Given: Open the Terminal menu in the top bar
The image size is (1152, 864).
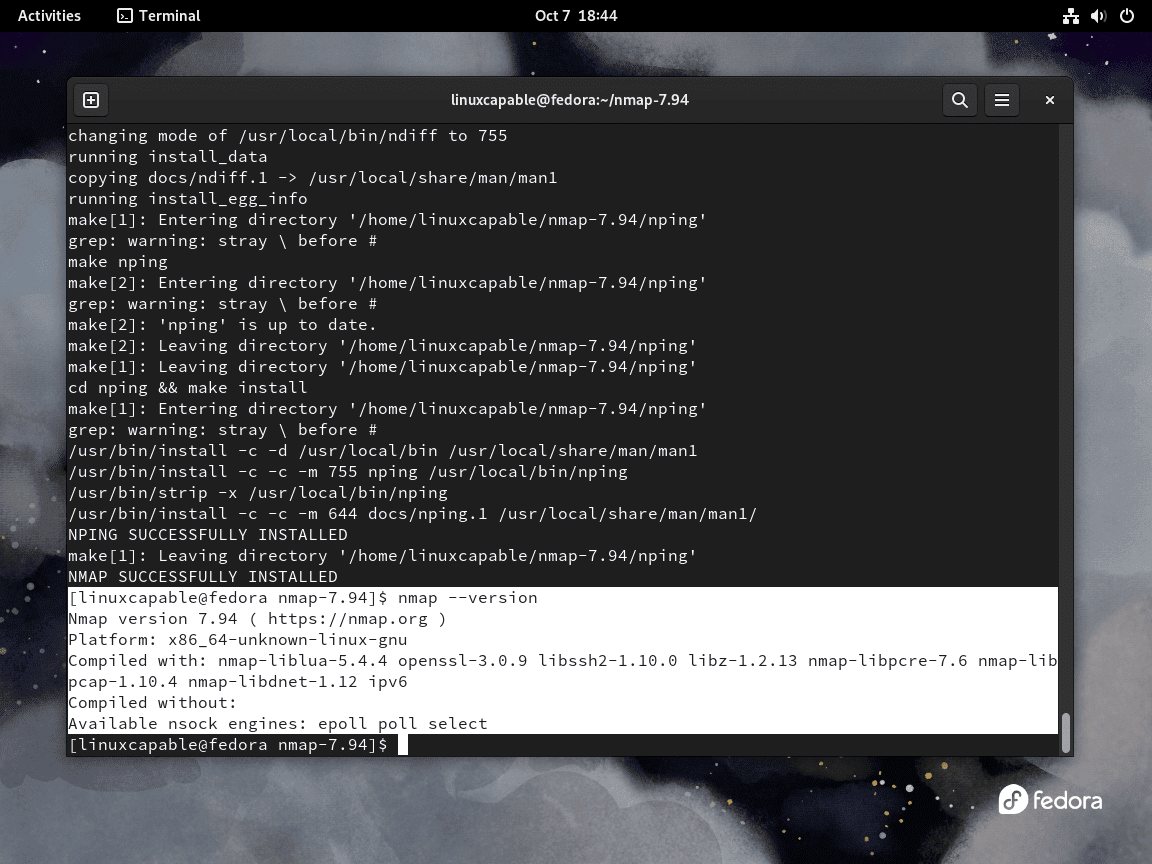Looking at the screenshot, I should click(158, 15).
